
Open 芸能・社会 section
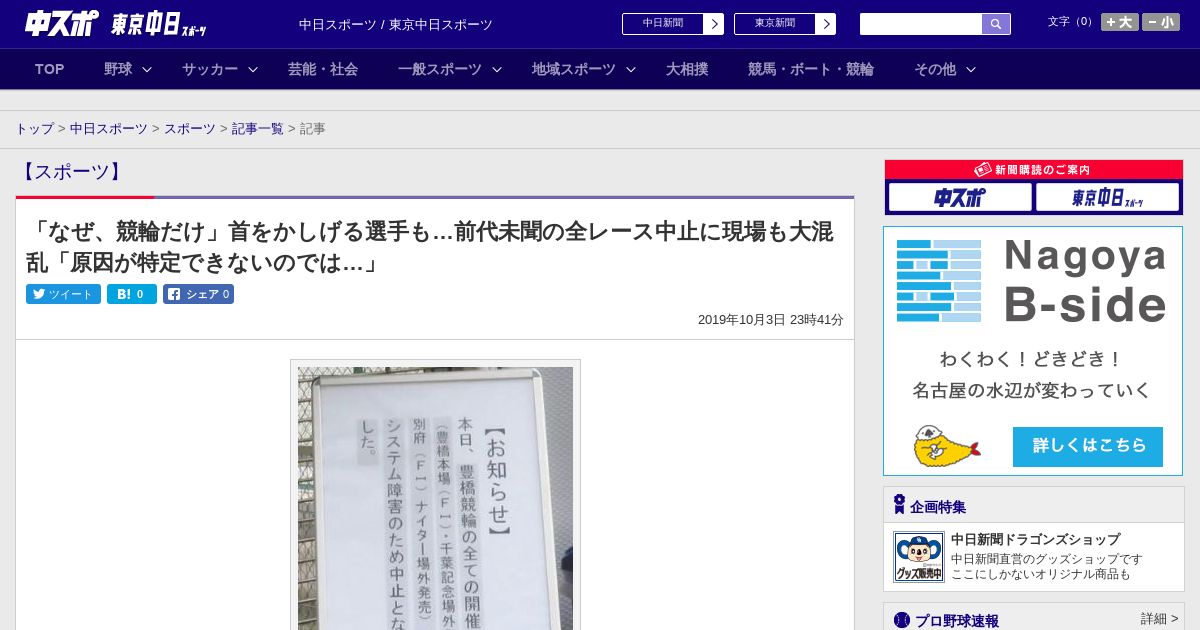click(x=323, y=69)
